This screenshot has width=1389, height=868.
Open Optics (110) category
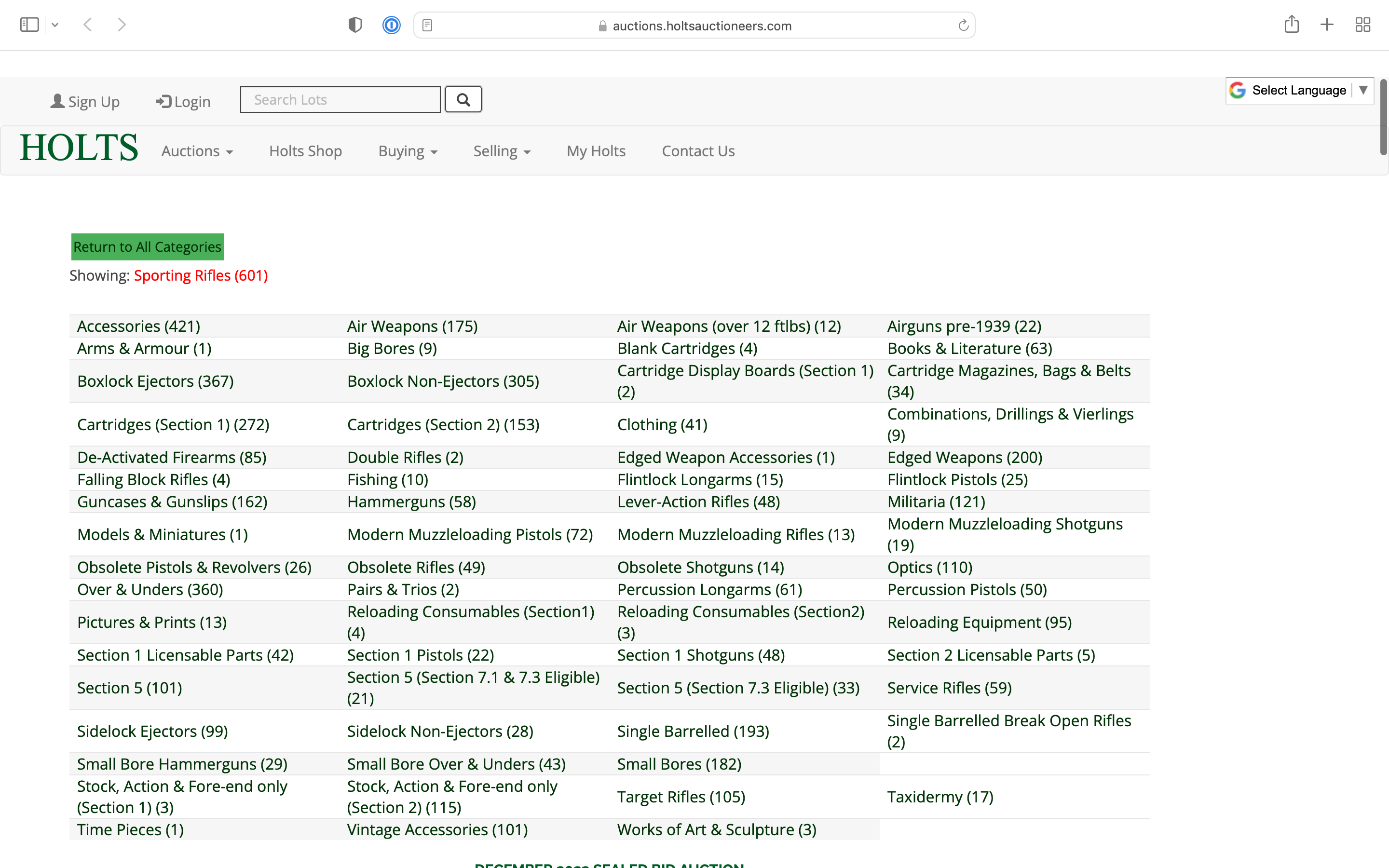click(930, 567)
